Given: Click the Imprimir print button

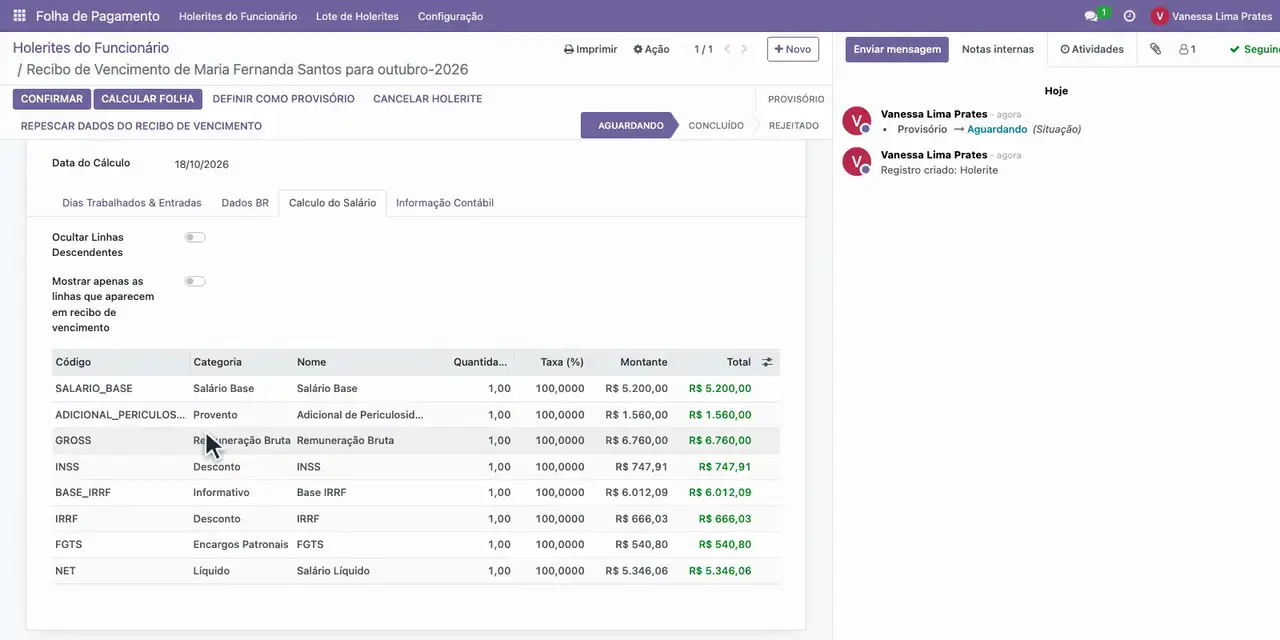Looking at the screenshot, I should (x=591, y=49).
